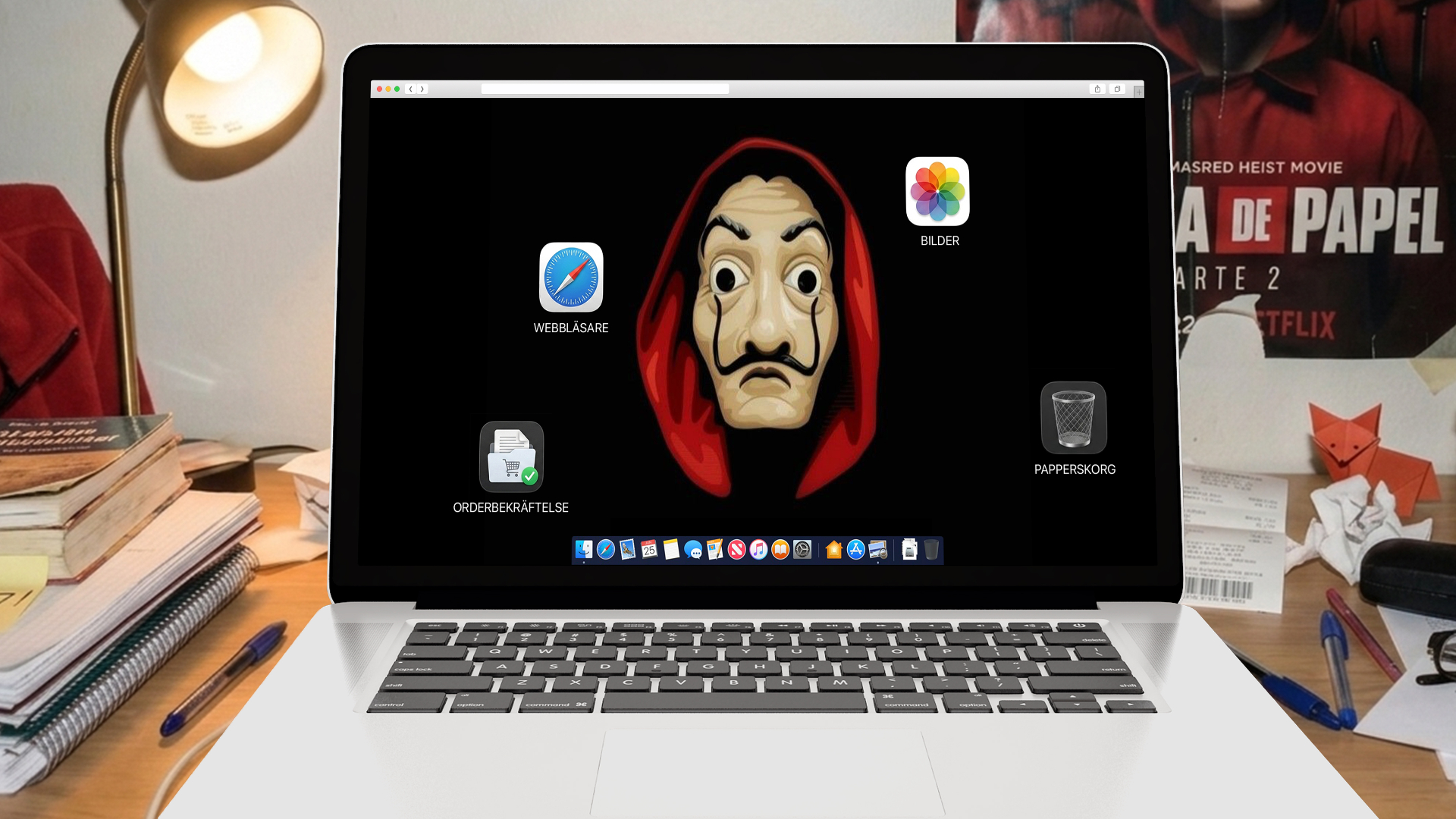Viewport: 1456px width, 819px height.
Task: Open the BILDER photos icon
Action: click(x=937, y=191)
